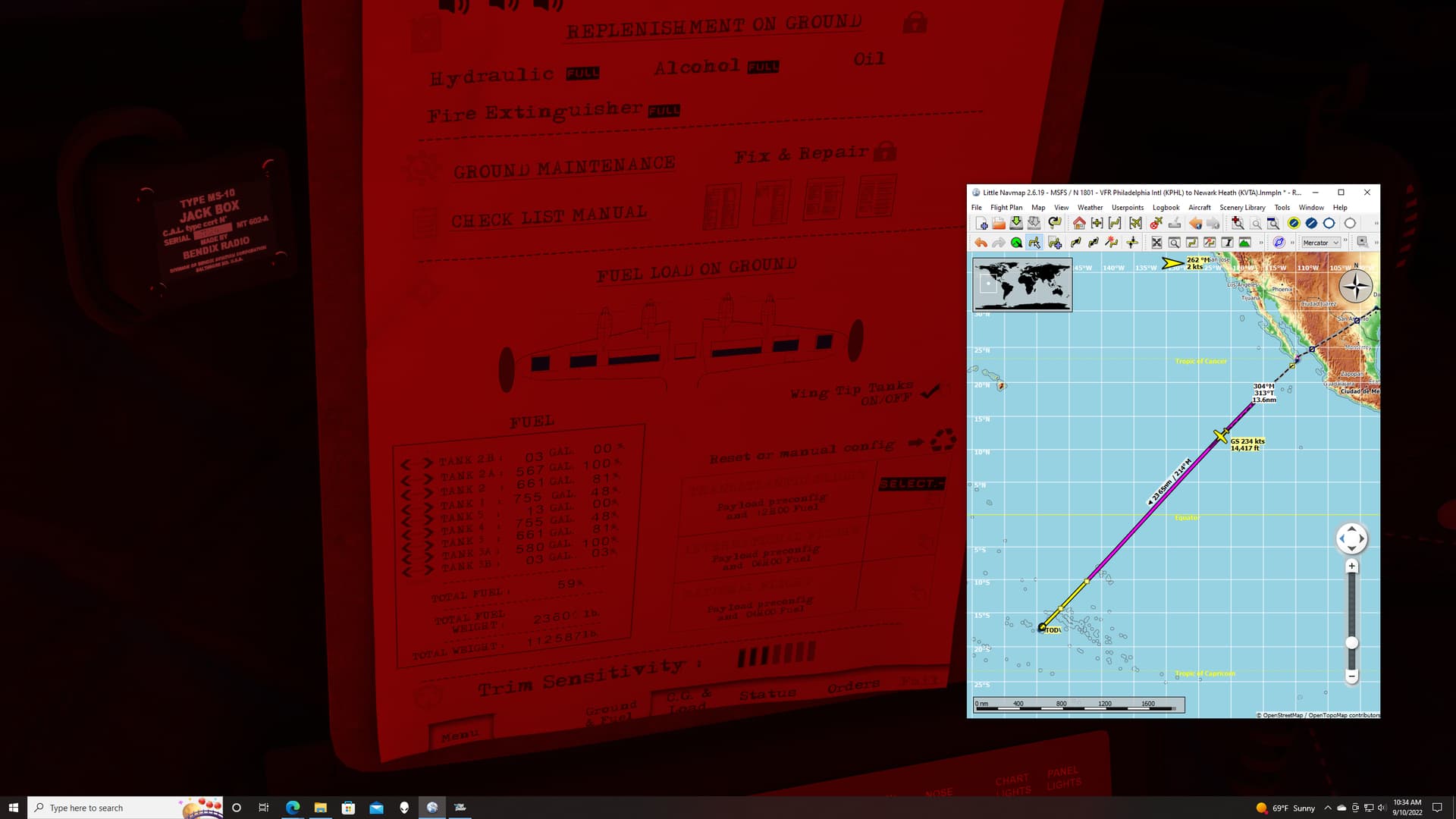This screenshot has width=1456, height=819.
Task: Open the Flight Plan menu
Action: click(x=1006, y=207)
